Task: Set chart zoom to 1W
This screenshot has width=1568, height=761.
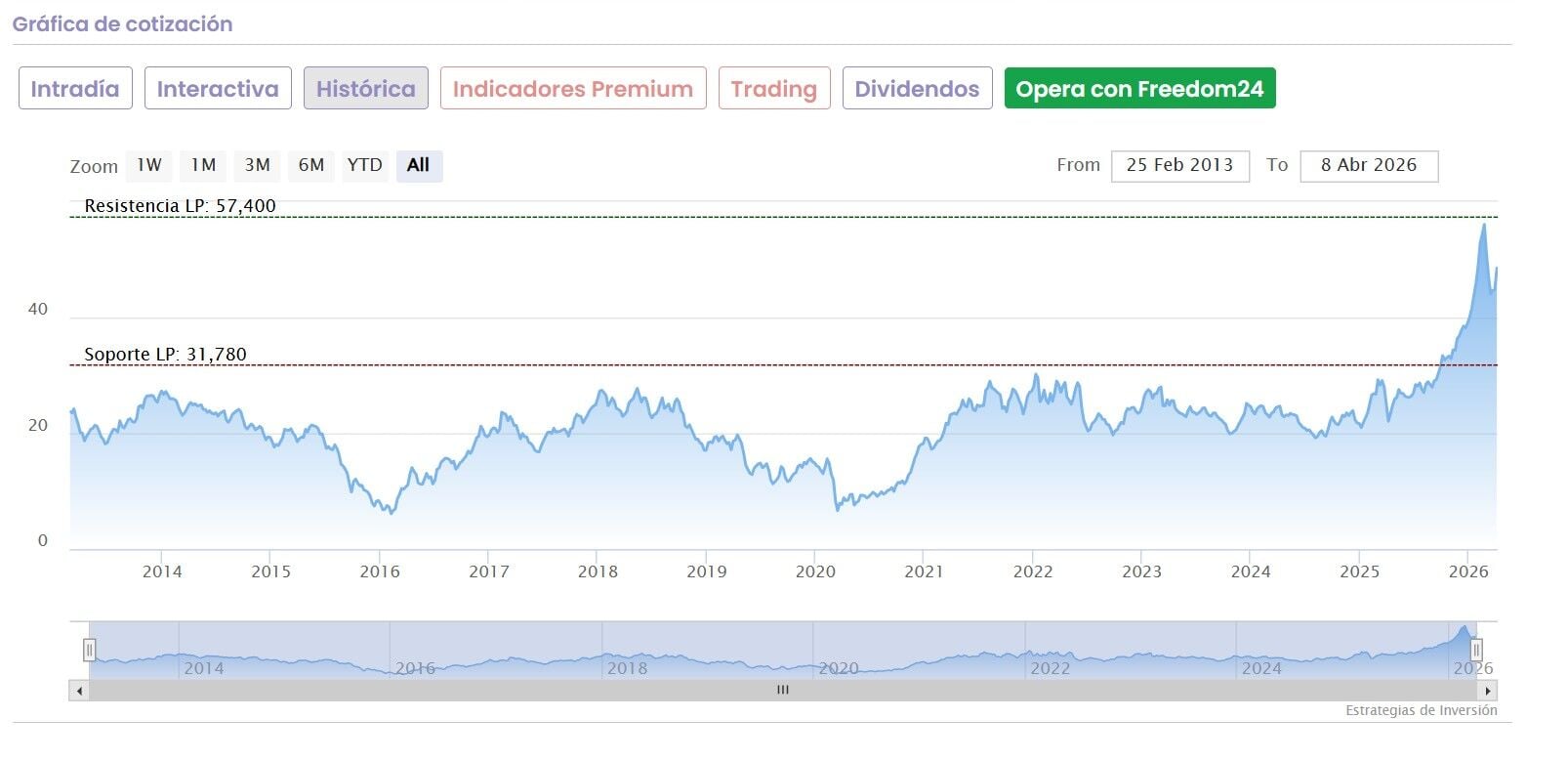Action: (x=149, y=165)
